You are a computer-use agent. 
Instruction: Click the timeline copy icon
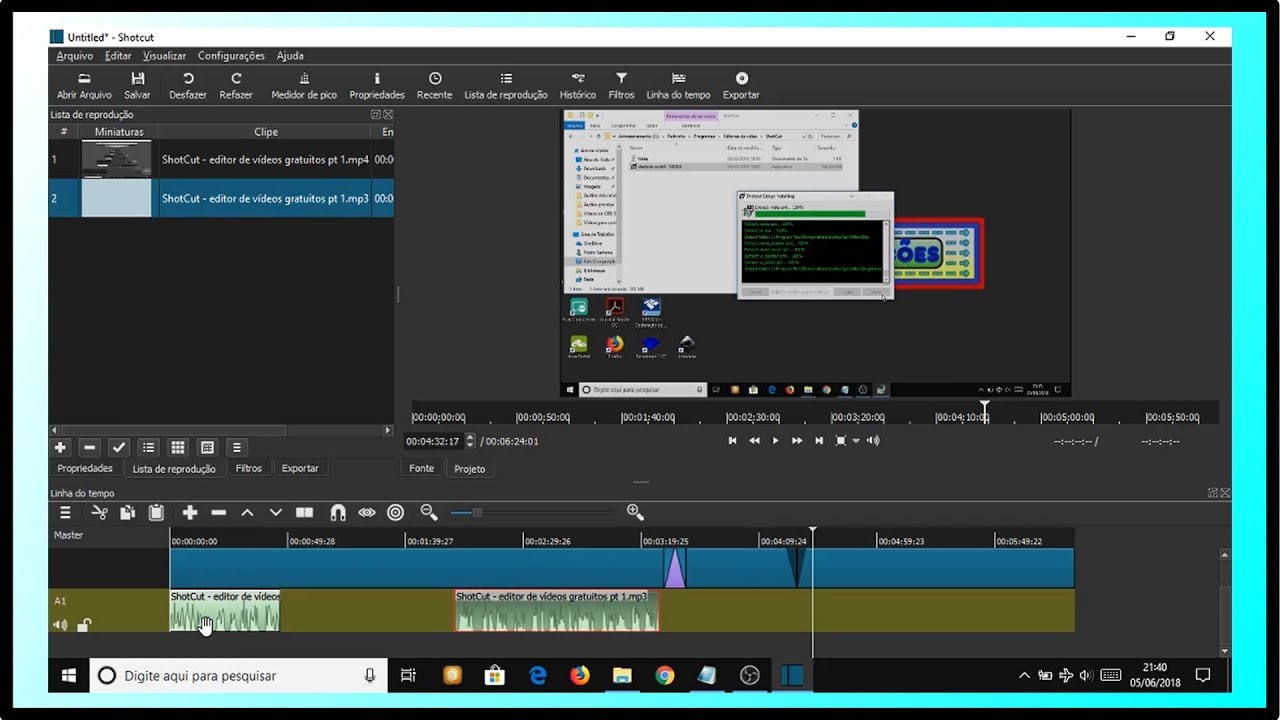coord(127,512)
